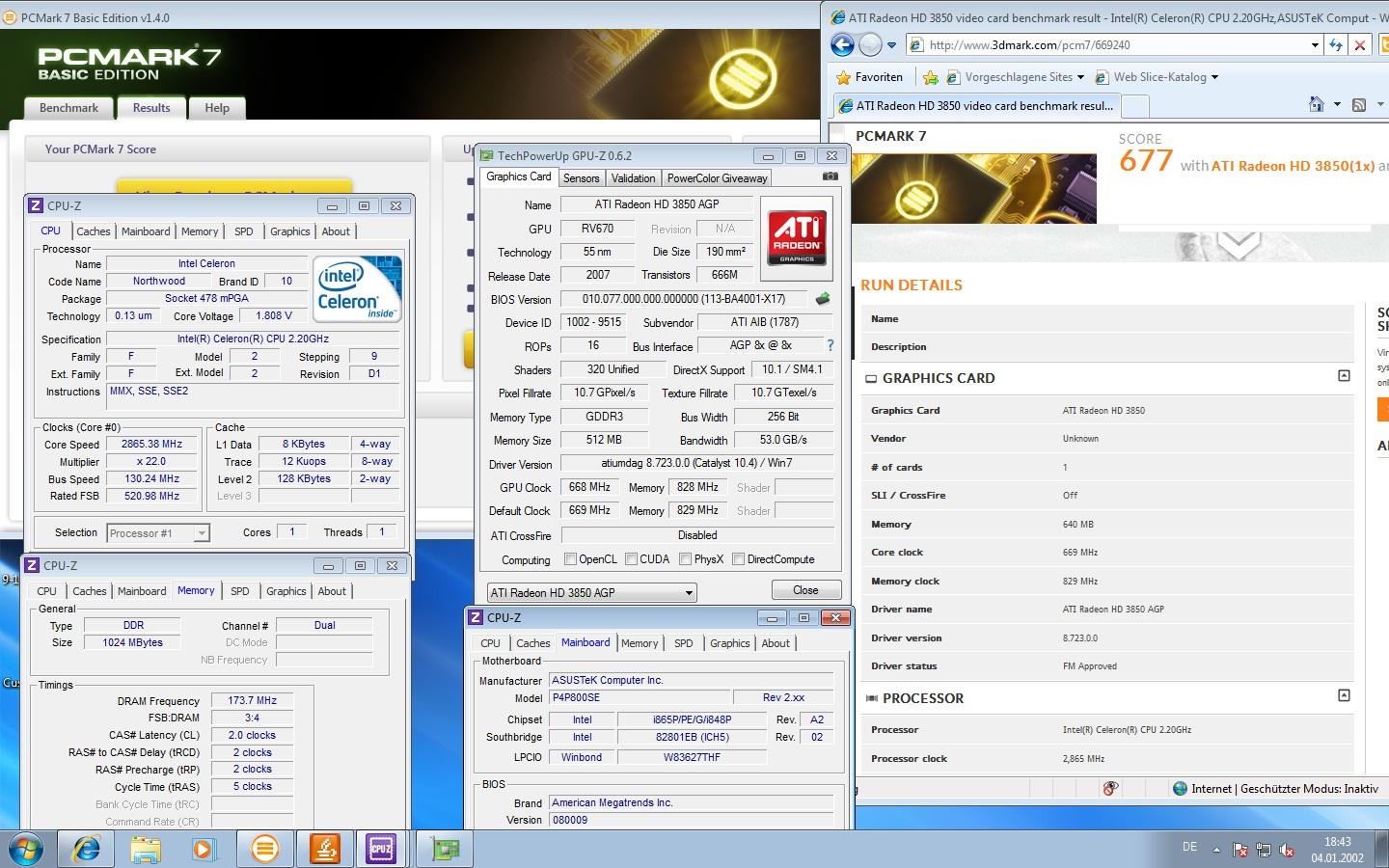The height and width of the screenshot is (868, 1389).
Task: Enable the OpenCL checkbox in GPU-Z
Action: 570,559
